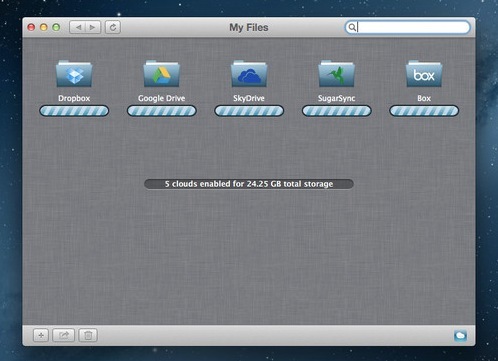The height and width of the screenshot is (361, 498).
Task: Click the Box storage progress bar
Action: click(424, 111)
